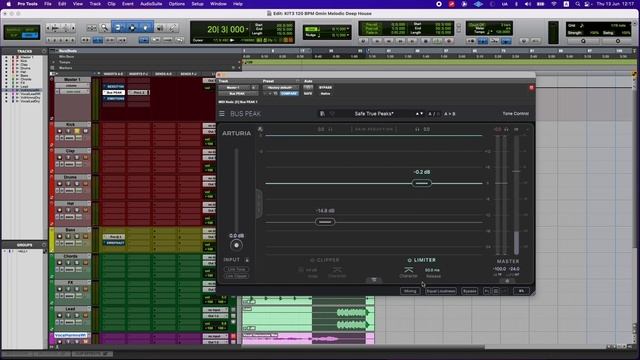Select the Pencil tool
The height and width of the screenshot is (360, 640).
173,28
